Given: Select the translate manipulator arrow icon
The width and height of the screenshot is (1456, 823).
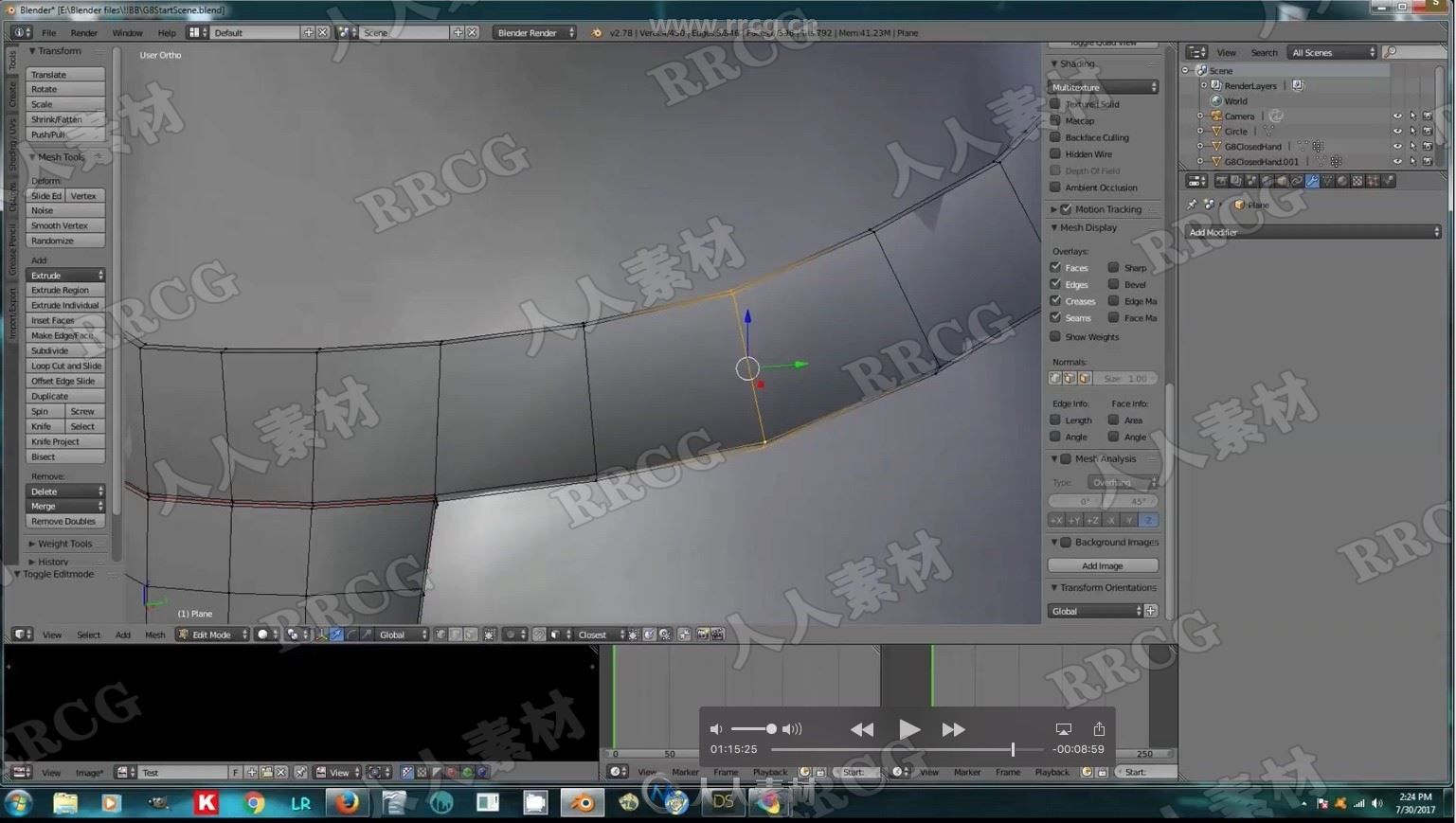Looking at the screenshot, I should tap(337, 635).
